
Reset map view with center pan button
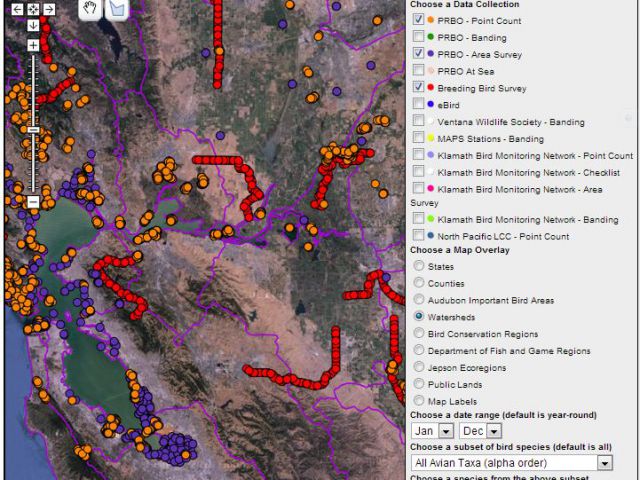click(33, 9)
